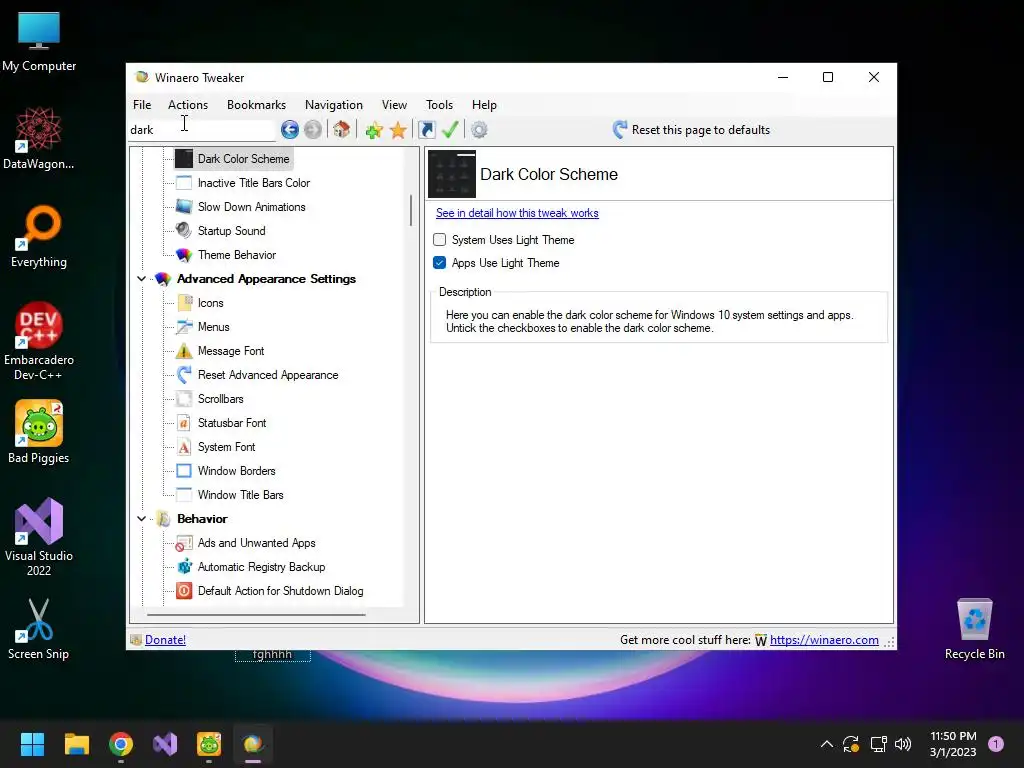Open the Bookmarks menu
The image size is (1024, 768).
pos(256,104)
